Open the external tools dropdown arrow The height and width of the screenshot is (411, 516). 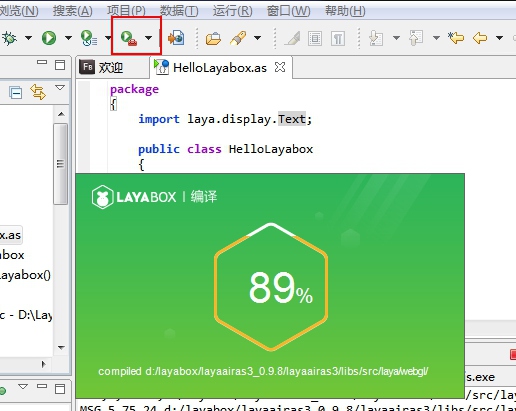(148, 38)
